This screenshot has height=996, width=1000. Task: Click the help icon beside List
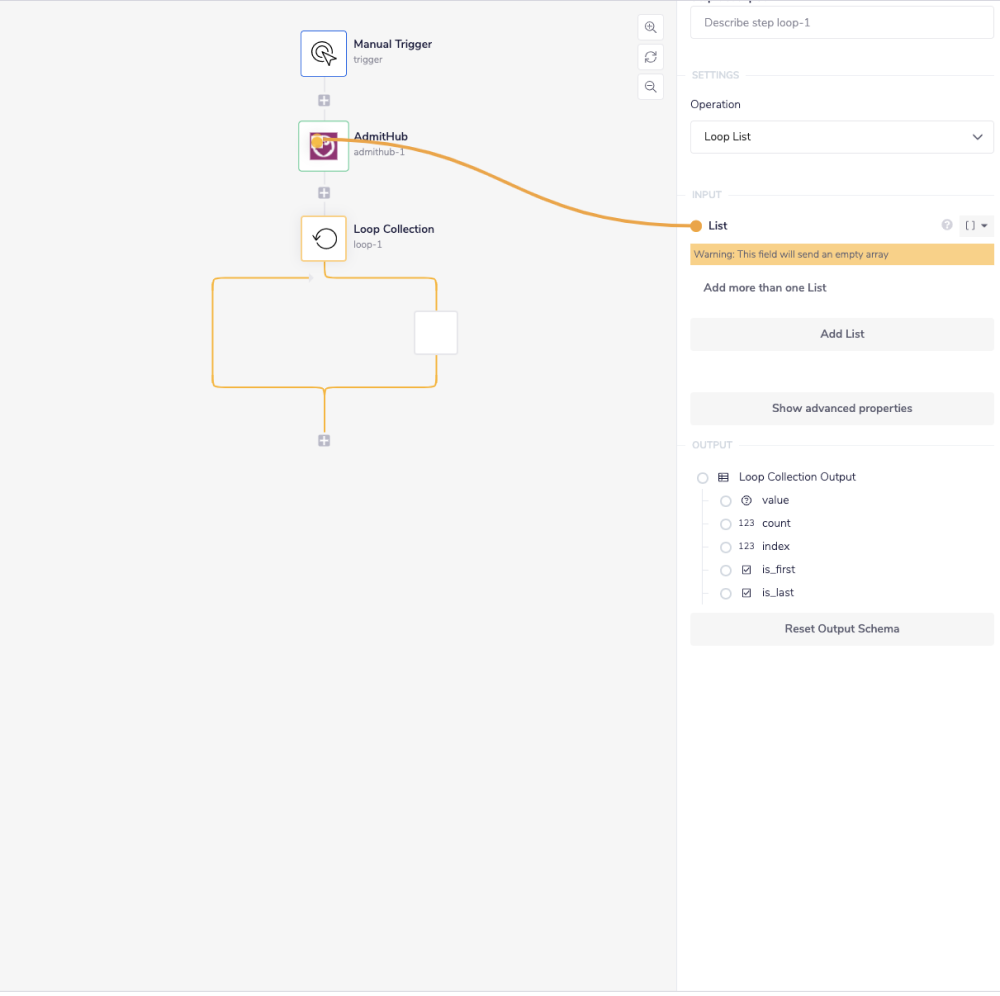(947, 226)
